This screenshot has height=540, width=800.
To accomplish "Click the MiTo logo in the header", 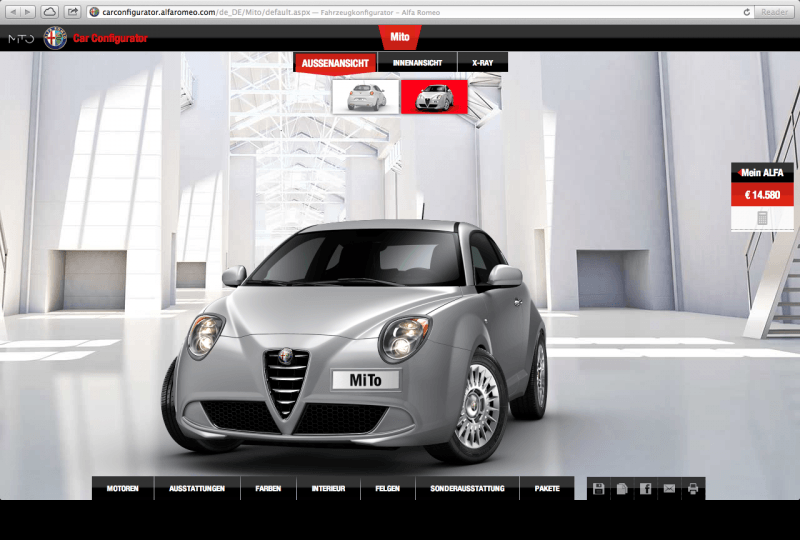I will pos(21,38).
